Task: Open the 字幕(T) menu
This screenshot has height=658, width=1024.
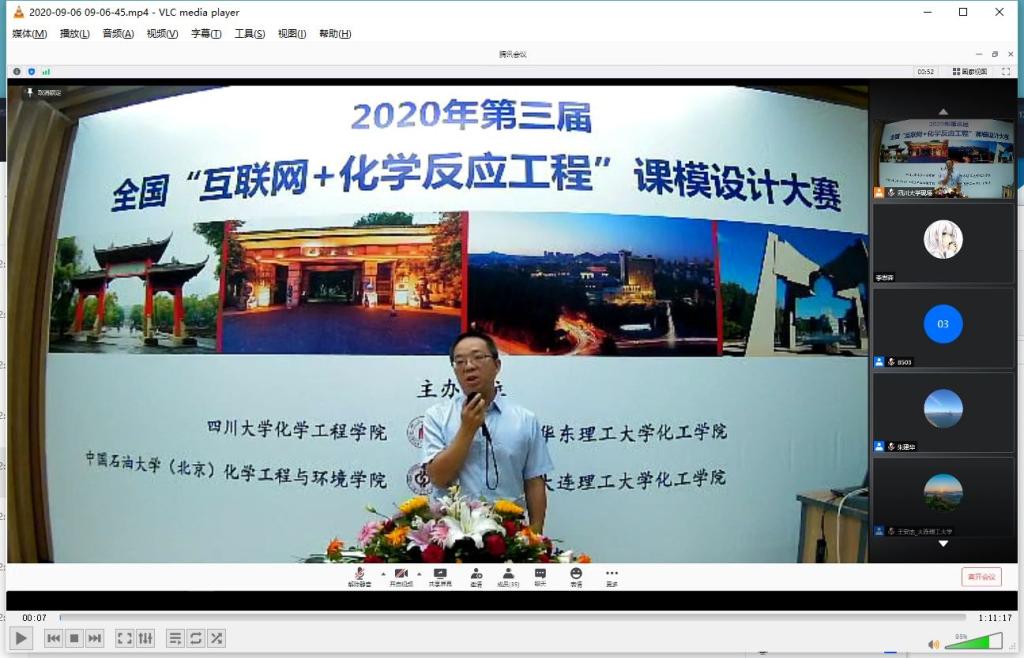Action: pos(206,34)
